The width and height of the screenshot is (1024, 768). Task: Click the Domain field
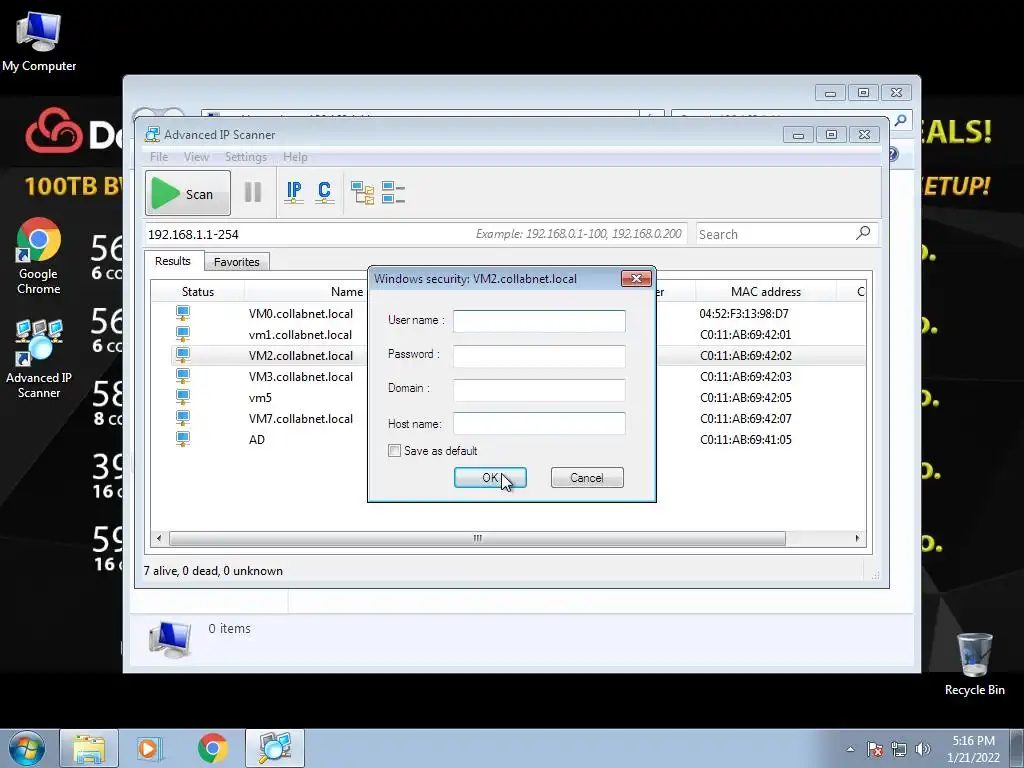click(539, 390)
